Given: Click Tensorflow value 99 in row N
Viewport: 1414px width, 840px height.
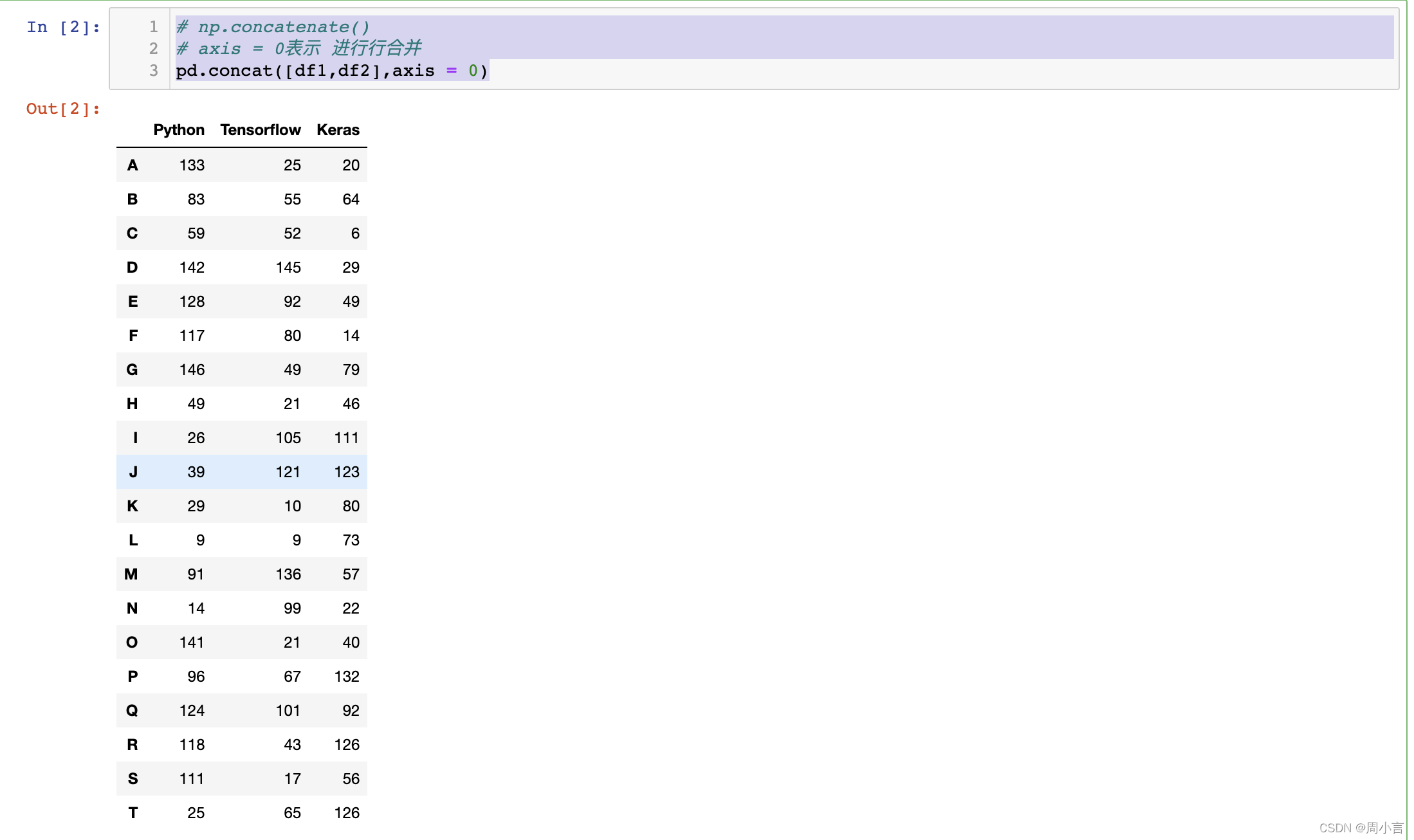Looking at the screenshot, I should click(x=292, y=608).
